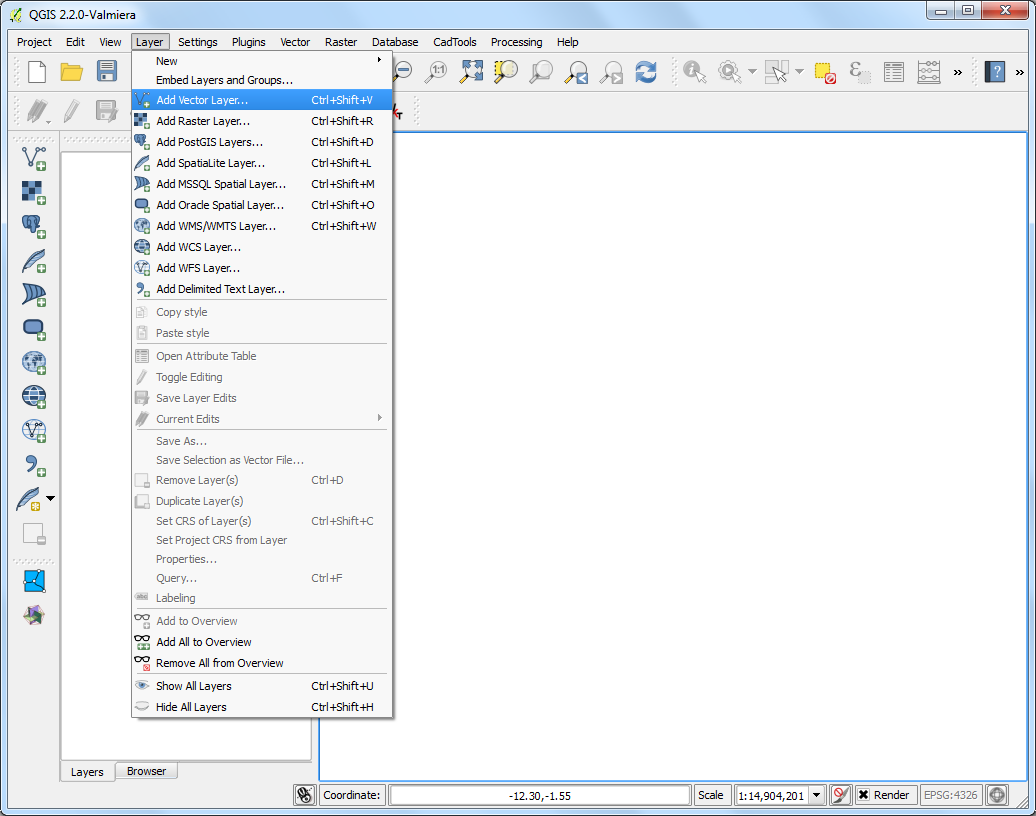The height and width of the screenshot is (816, 1036).
Task: Toggle extents display button beside Coordinate
Action: (305, 795)
